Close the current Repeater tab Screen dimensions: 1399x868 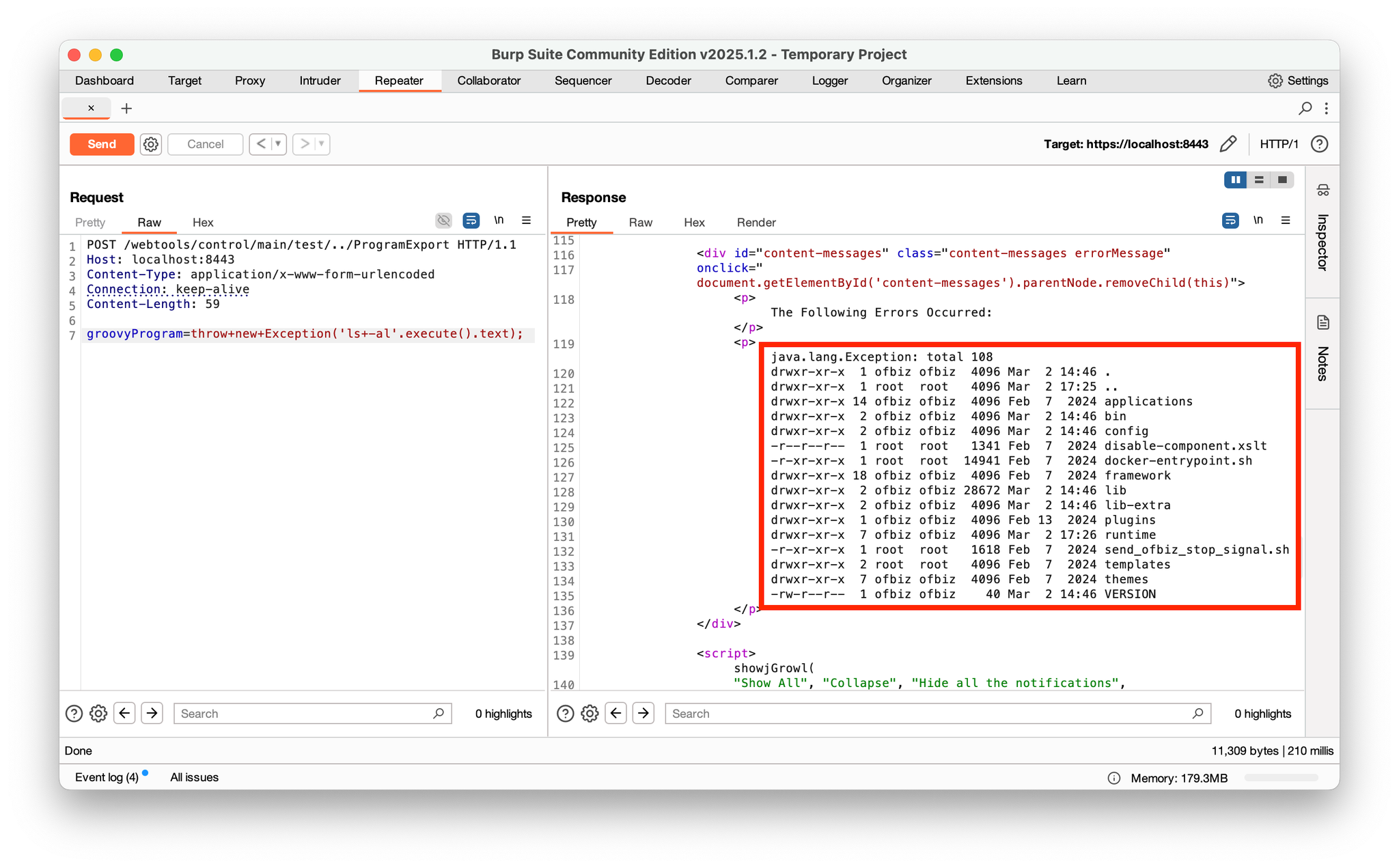click(91, 108)
